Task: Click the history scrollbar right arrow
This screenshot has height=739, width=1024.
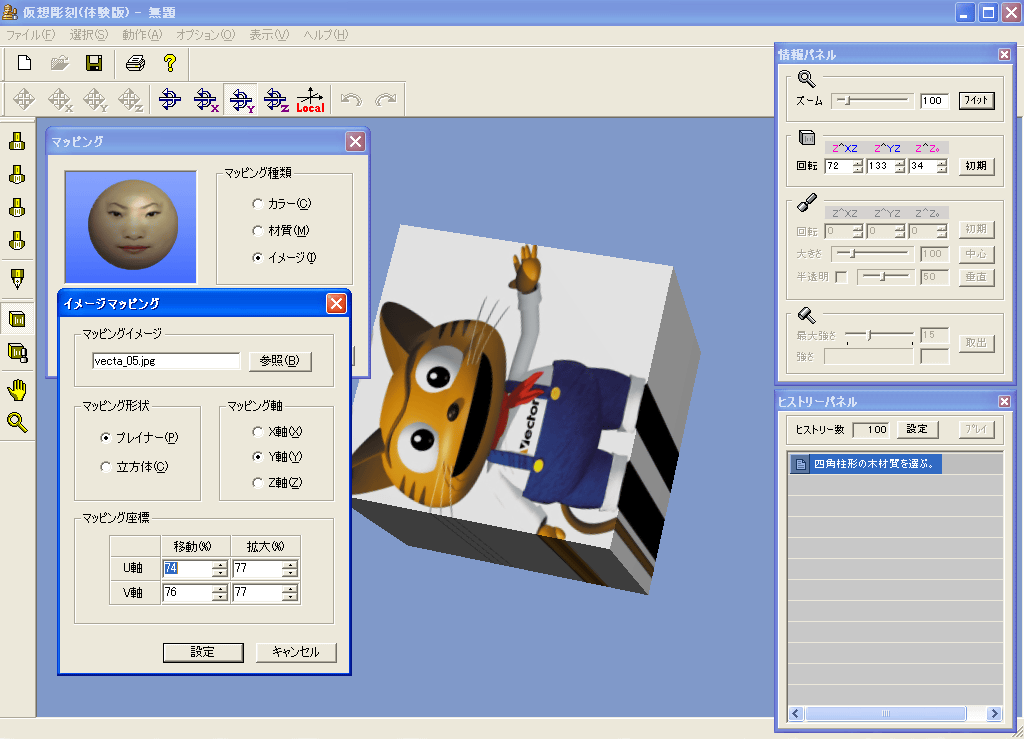Action: pos(994,714)
